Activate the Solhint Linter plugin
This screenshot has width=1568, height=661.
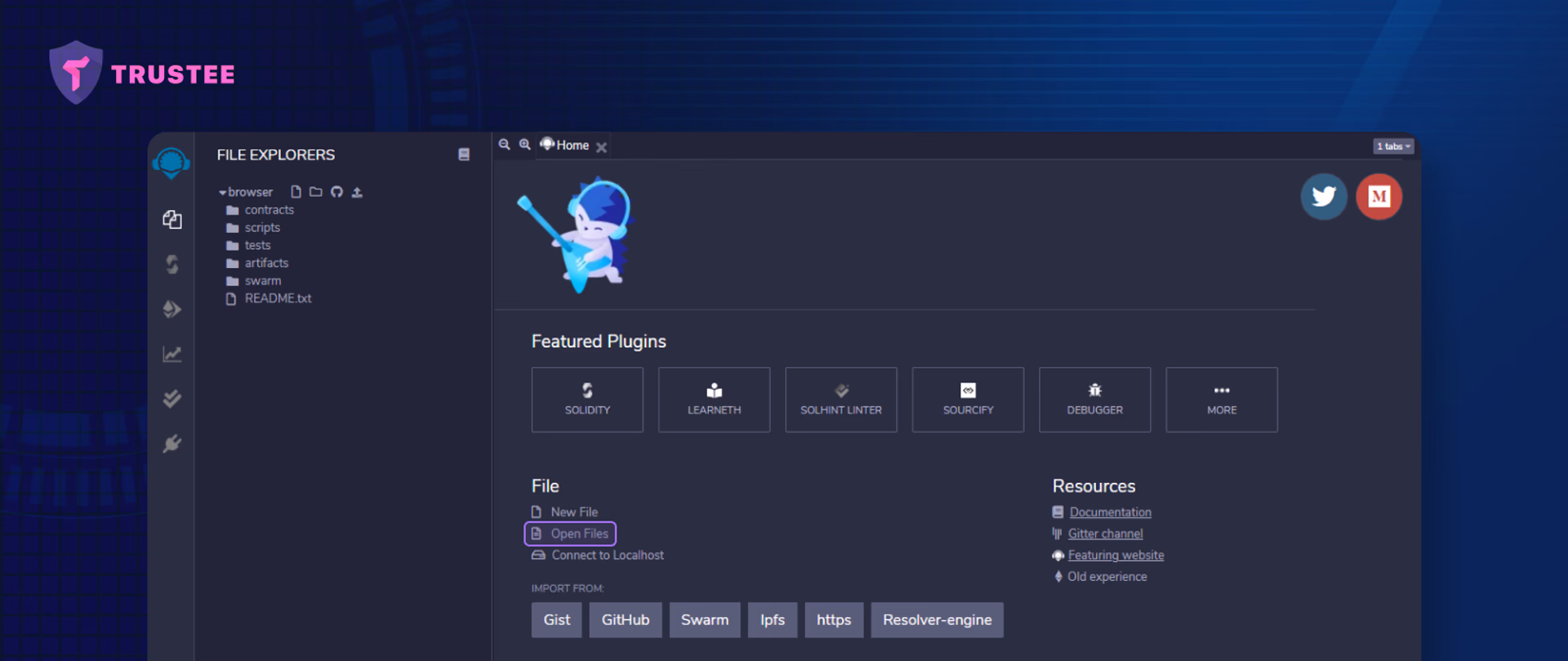(841, 400)
